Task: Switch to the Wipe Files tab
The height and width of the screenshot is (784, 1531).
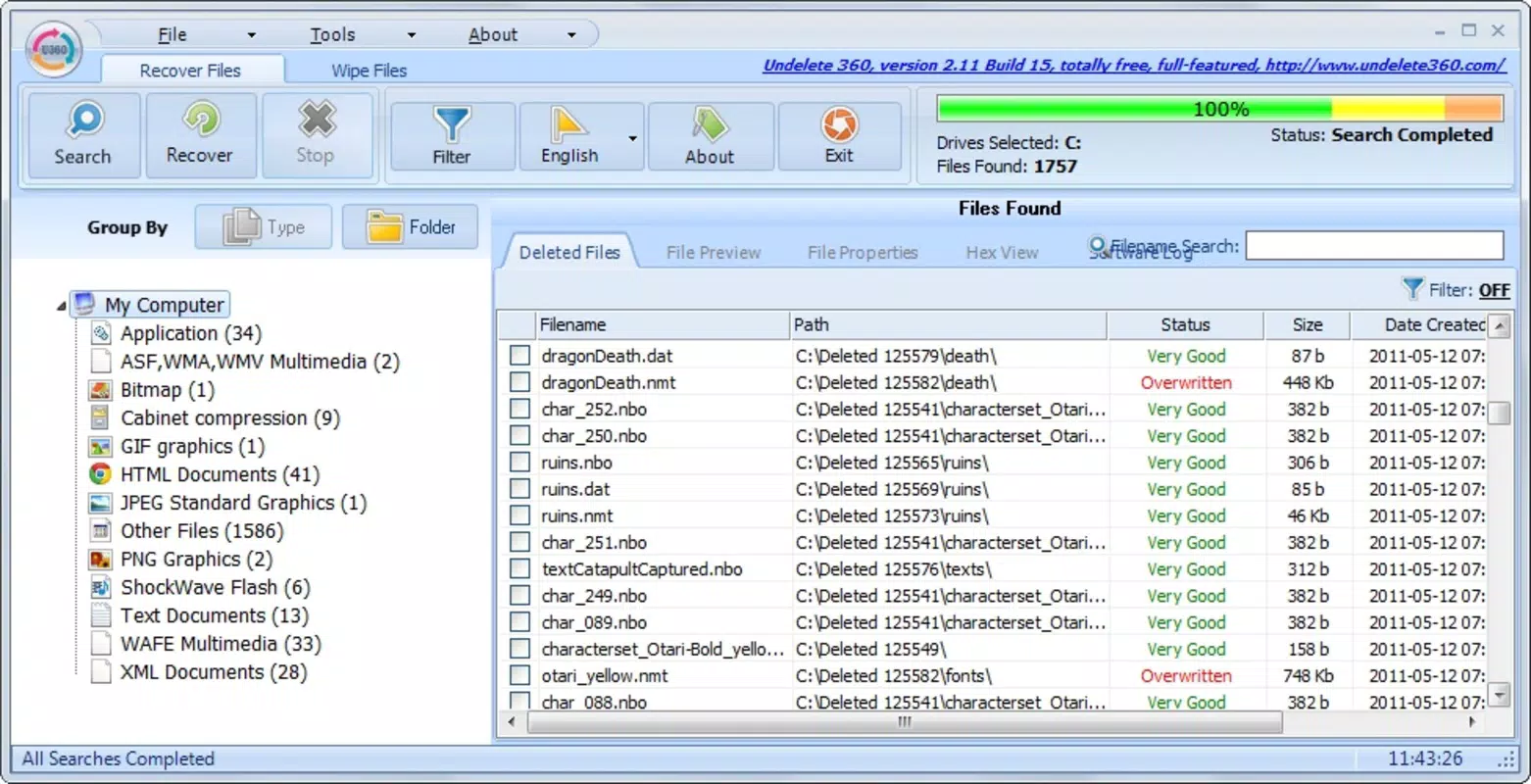Action: click(x=369, y=70)
